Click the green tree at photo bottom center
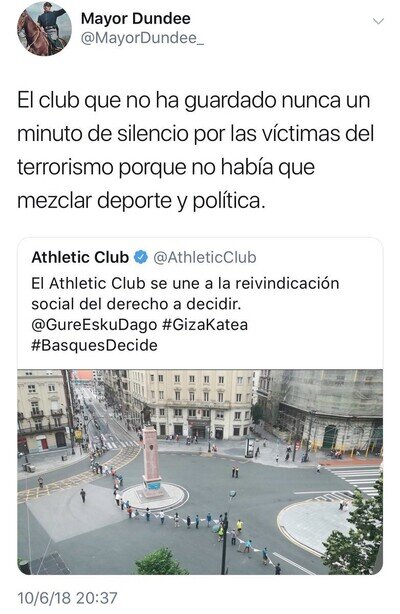The image size is (400, 614). point(159,562)
